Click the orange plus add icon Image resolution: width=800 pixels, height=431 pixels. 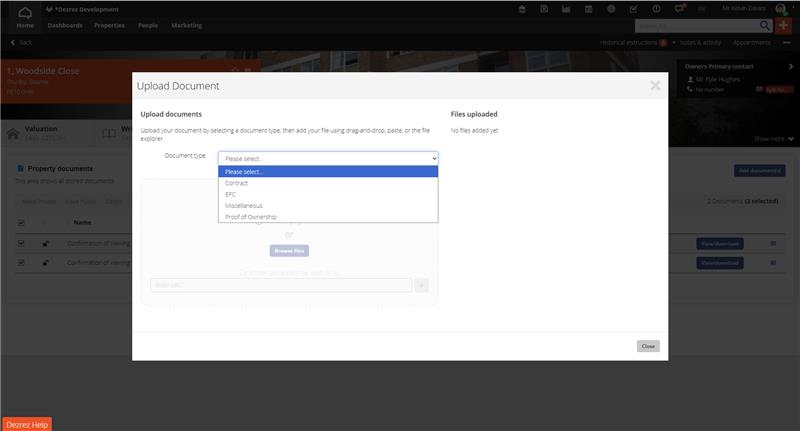782,25
